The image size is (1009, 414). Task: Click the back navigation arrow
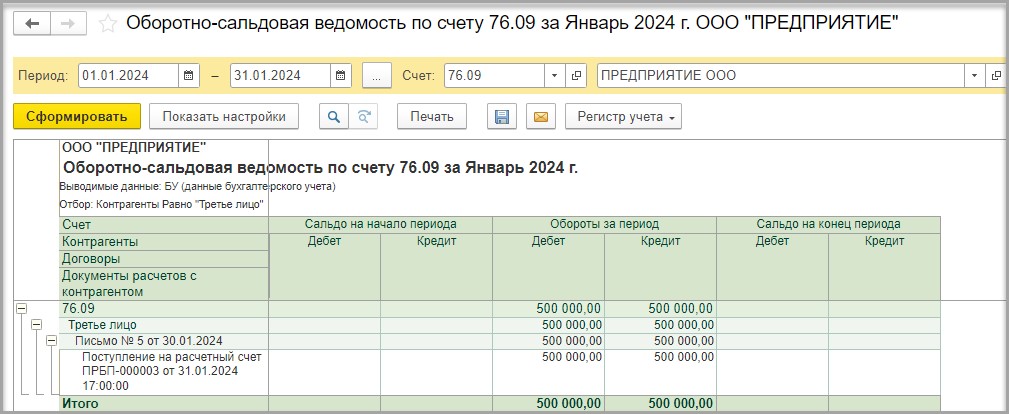click(x=34, y=22)
